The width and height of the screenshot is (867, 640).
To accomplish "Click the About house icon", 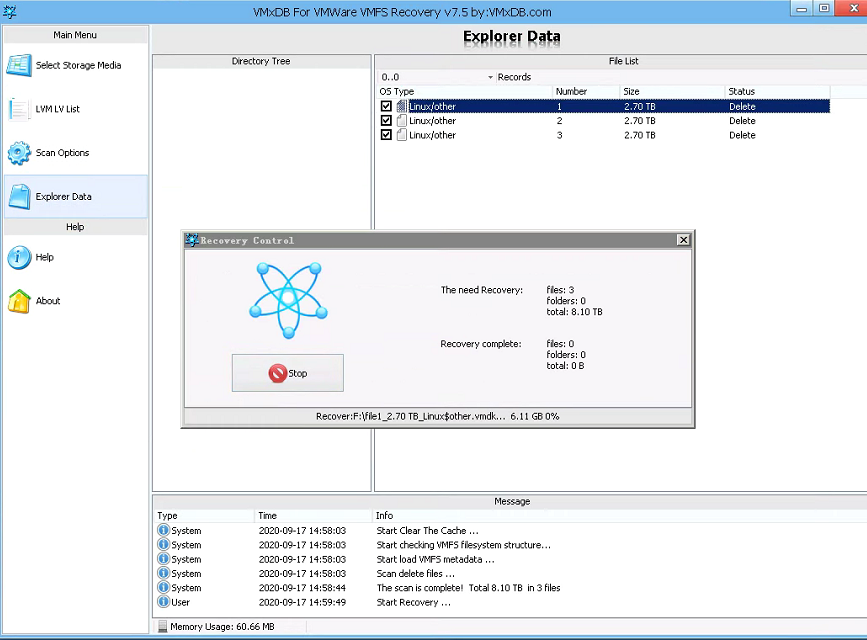I will (x=19, y=301).
